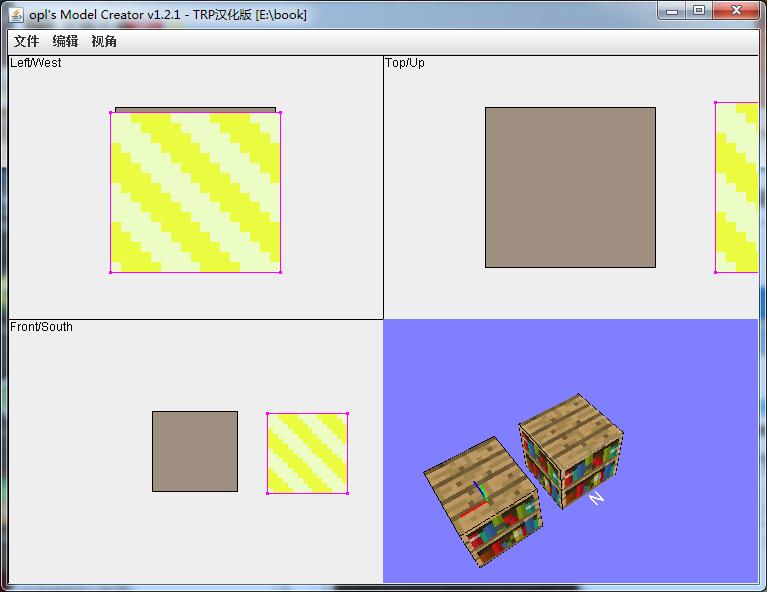Click the partial yellow striped cube in Top/Up view
The width and height of the screenshot is (767, 592).
tap(737, 187)
